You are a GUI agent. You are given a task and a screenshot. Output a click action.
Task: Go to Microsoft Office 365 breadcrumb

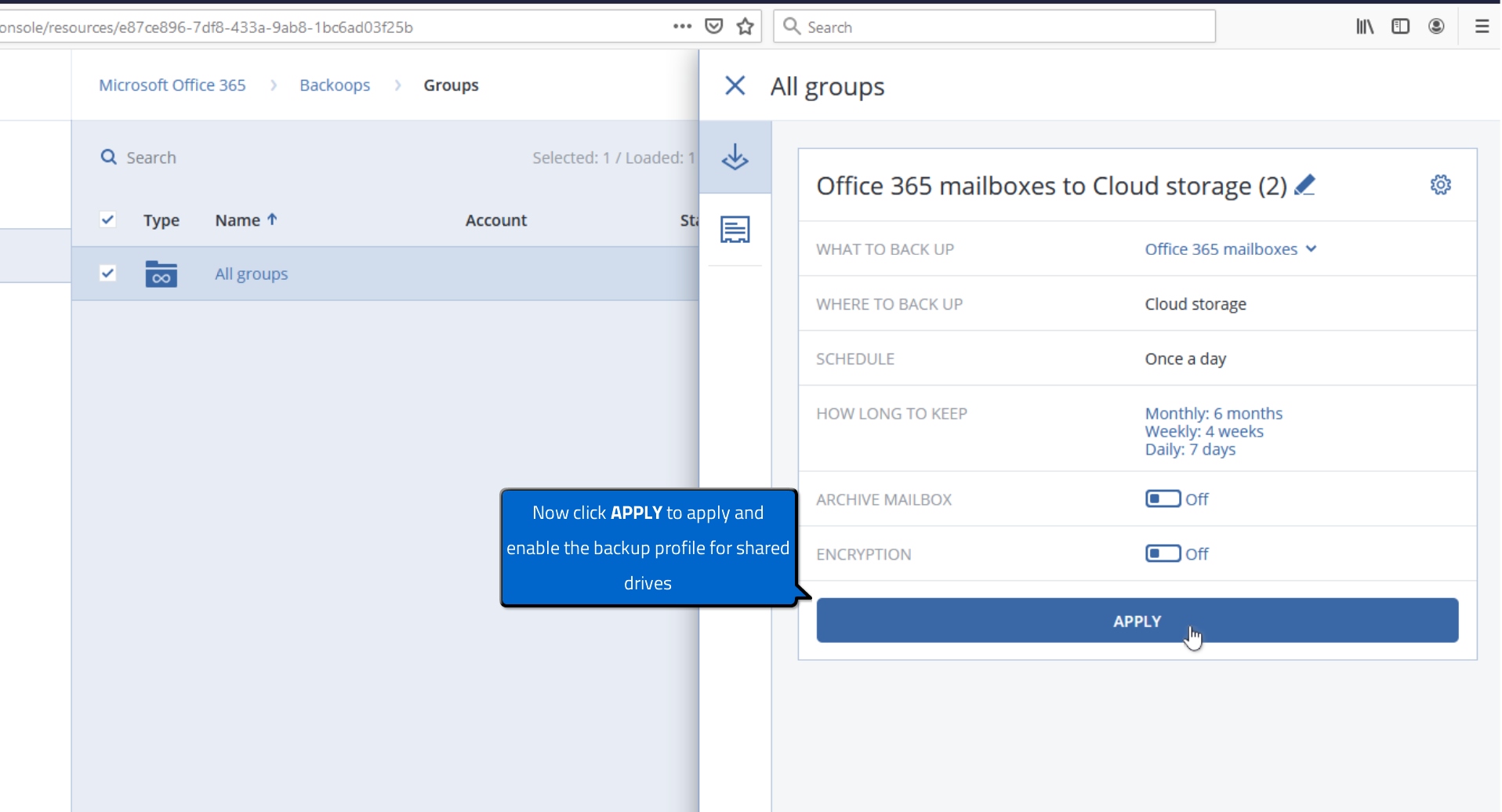coord(172,85)
